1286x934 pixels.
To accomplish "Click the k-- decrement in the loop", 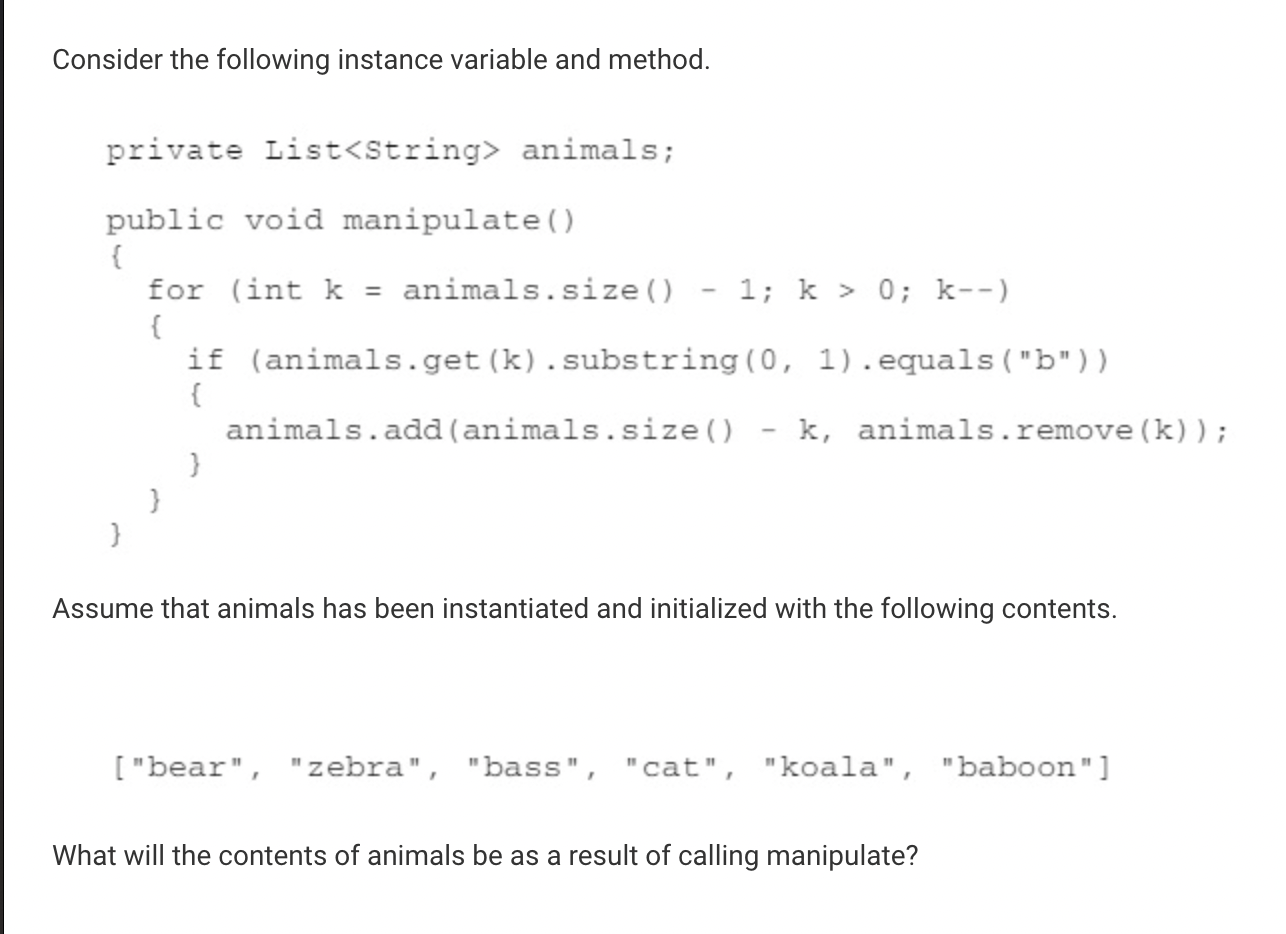I will pyautogui.click(x=966, y=291).
